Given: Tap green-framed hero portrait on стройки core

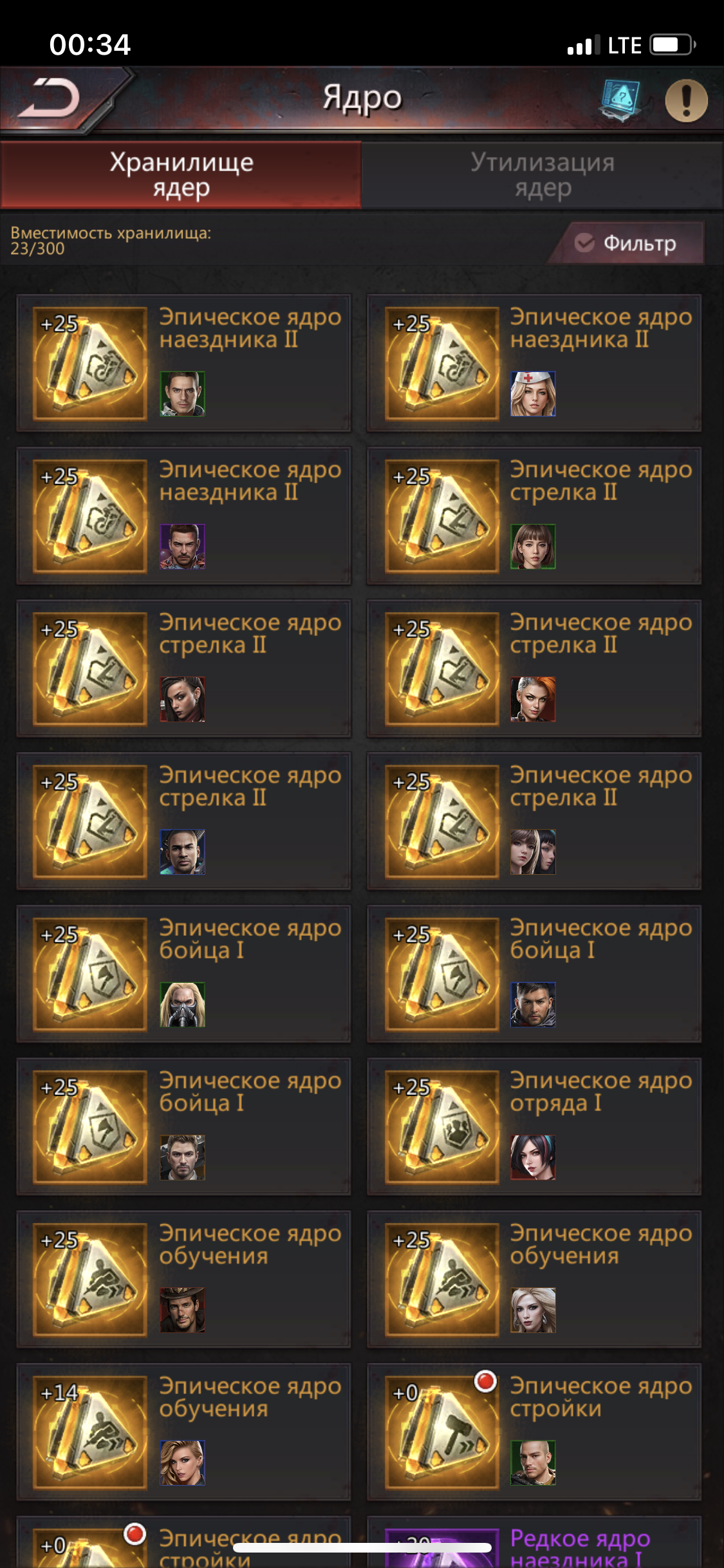Looking at the screenshot, I should click(533, 1463).
